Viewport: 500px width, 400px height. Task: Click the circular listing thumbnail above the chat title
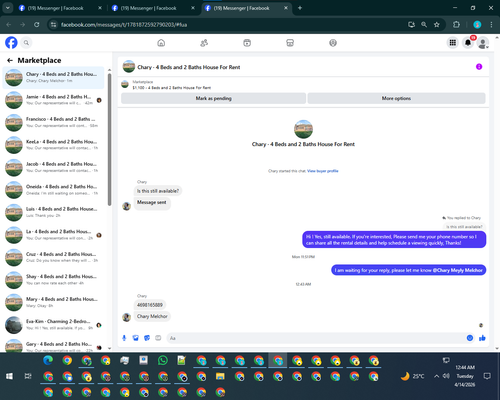(303, 129)
